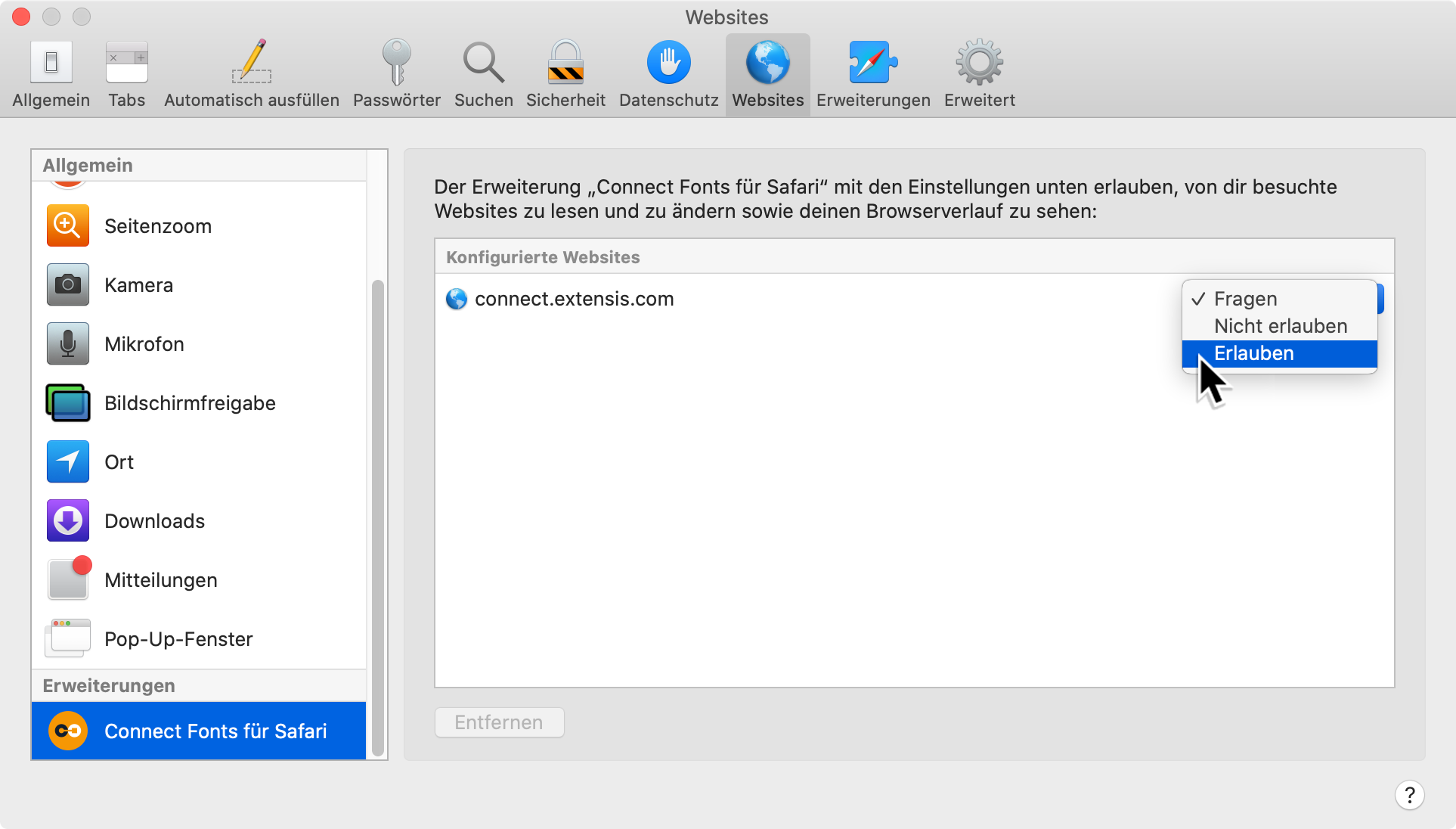This screenshot has height=829, width=1456.
Task: Select the Bildschirmfreigabe sidebar label
Action: 190,403
